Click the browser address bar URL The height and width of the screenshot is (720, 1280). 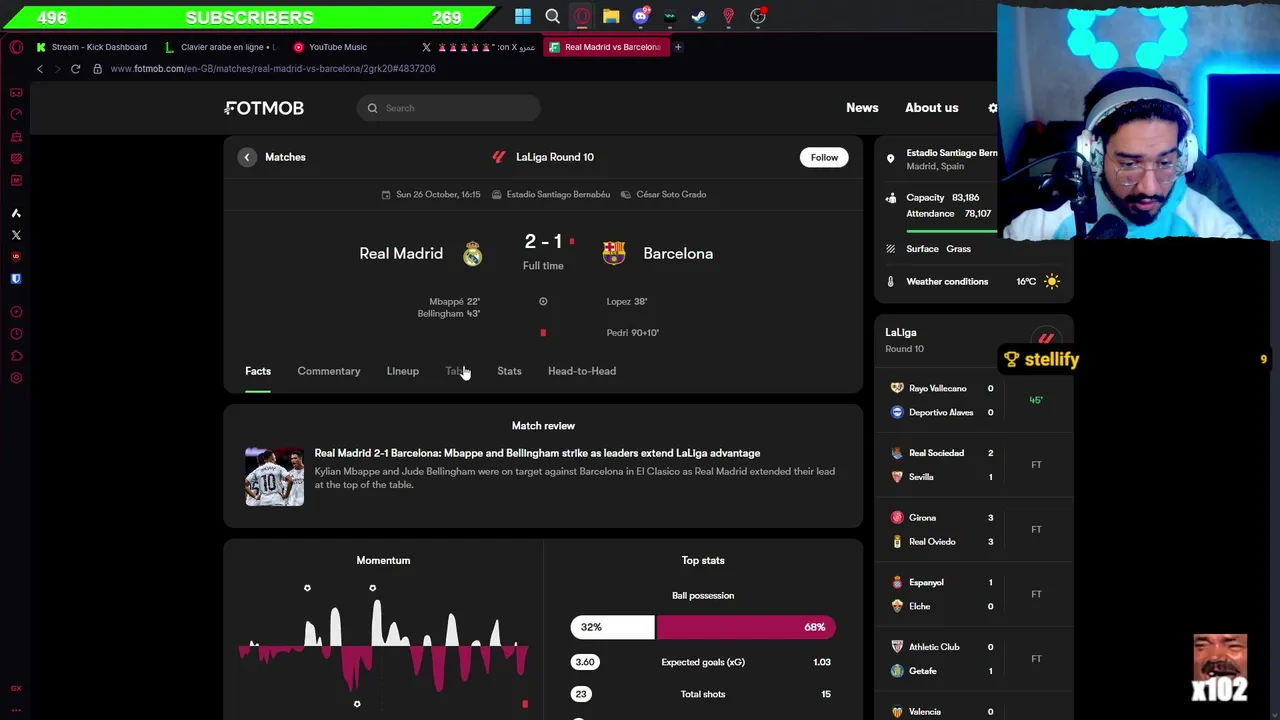pos(273,69)
